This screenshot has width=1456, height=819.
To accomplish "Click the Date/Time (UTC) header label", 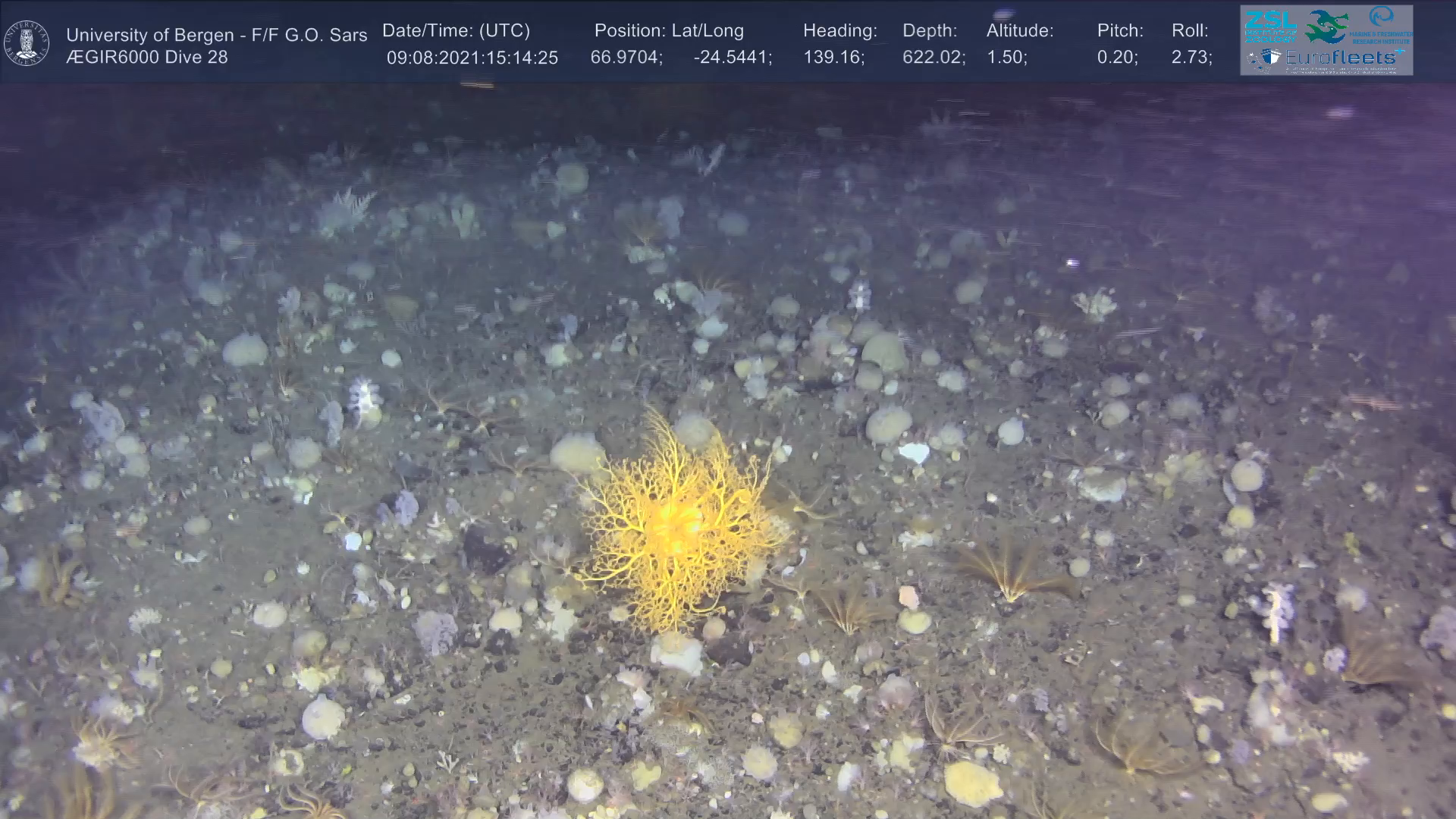I will (456, 30).
